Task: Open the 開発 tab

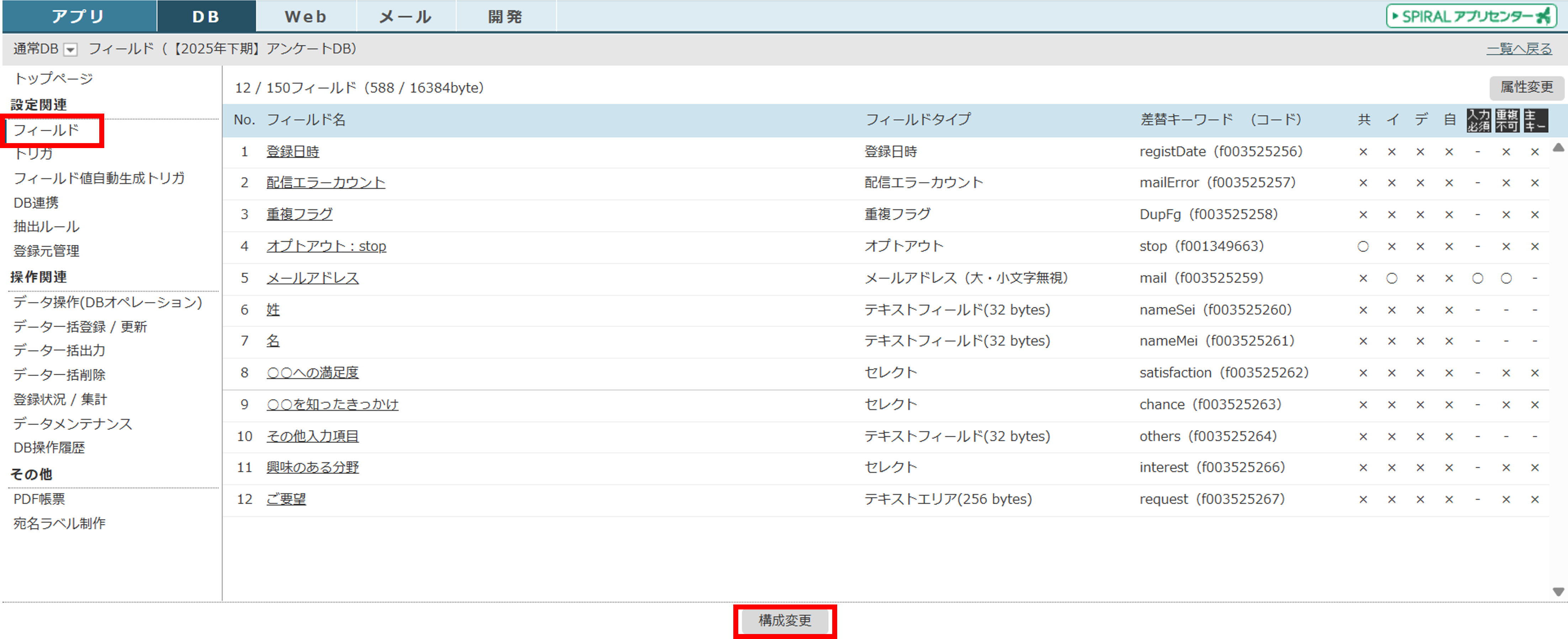Action: point(505,16)
